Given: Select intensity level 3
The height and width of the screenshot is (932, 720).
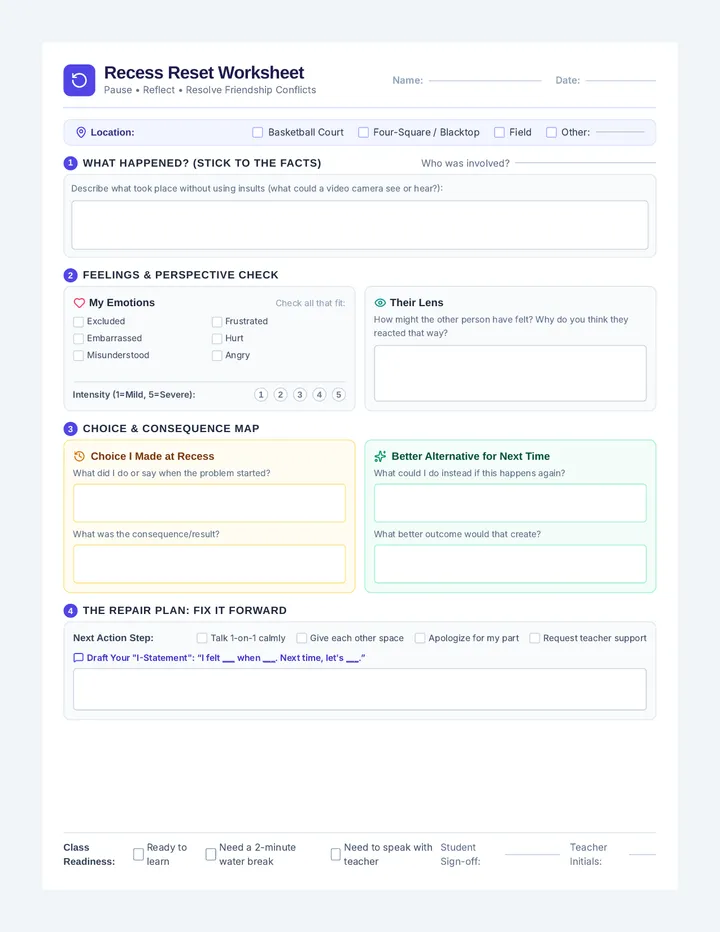Looking at the screenshot, I should (x=300, y=395).
